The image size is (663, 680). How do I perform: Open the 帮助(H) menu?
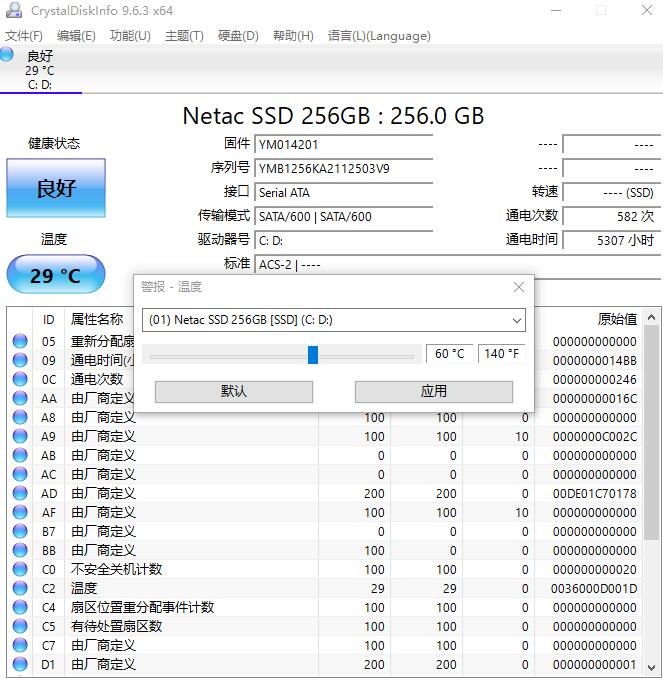click(x=293, y=36)
